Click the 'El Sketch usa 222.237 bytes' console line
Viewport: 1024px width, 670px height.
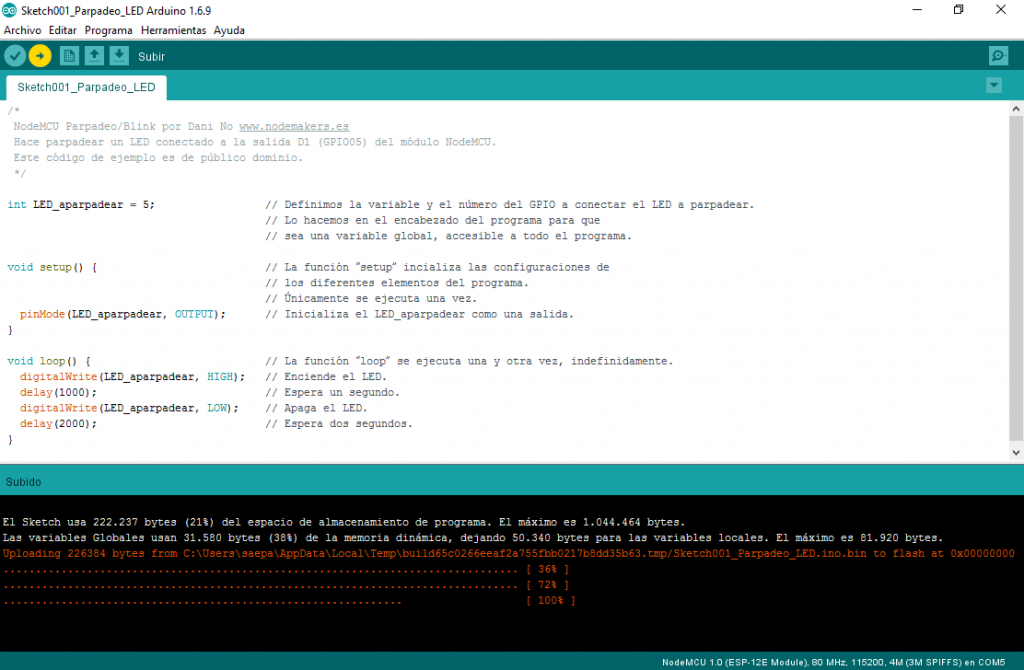pyautogui.click(x=344, y=522)
